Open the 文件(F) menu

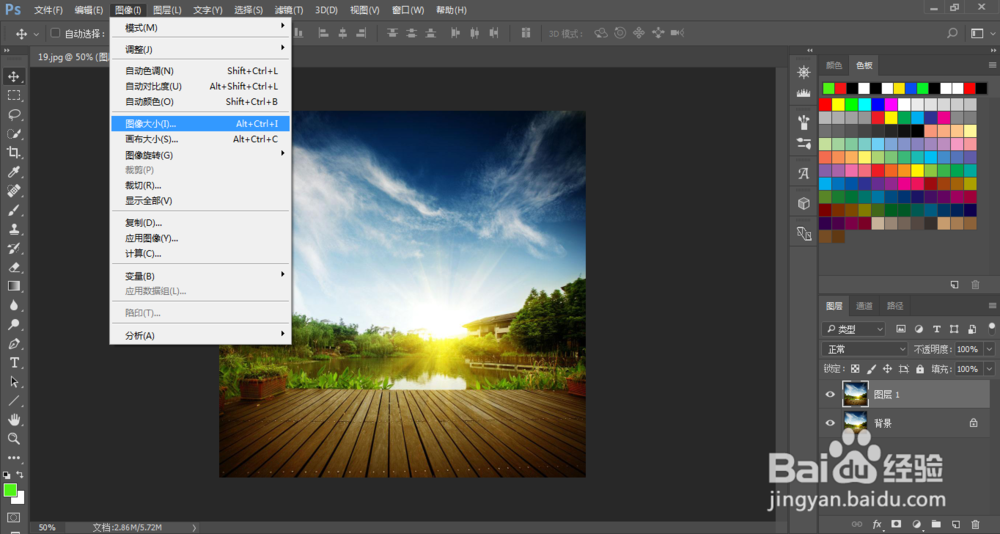click(48, 10)
